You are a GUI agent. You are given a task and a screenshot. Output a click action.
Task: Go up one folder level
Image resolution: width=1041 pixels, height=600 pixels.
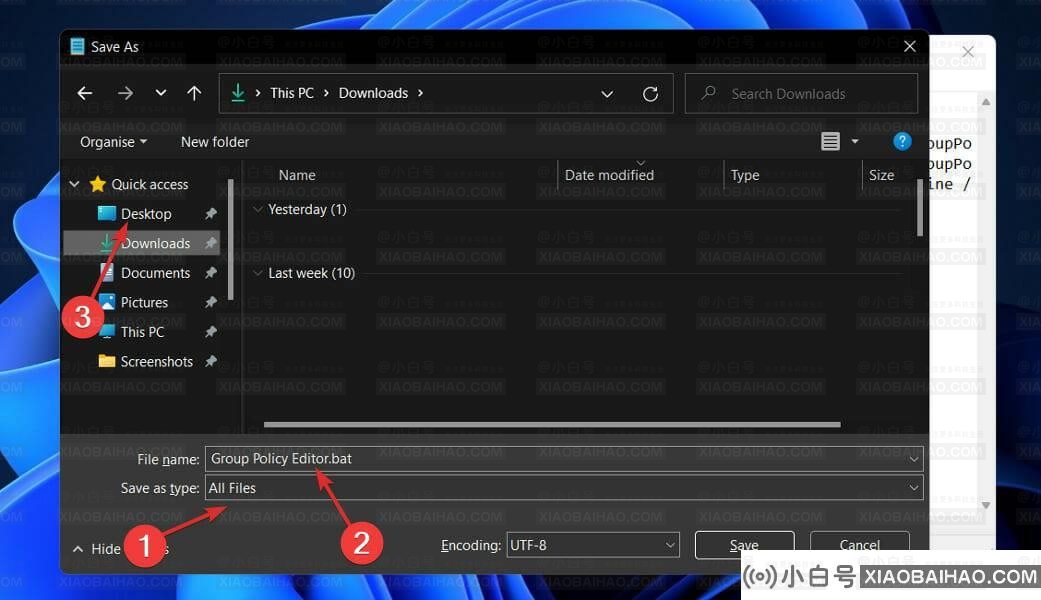(x=194, y=94)
